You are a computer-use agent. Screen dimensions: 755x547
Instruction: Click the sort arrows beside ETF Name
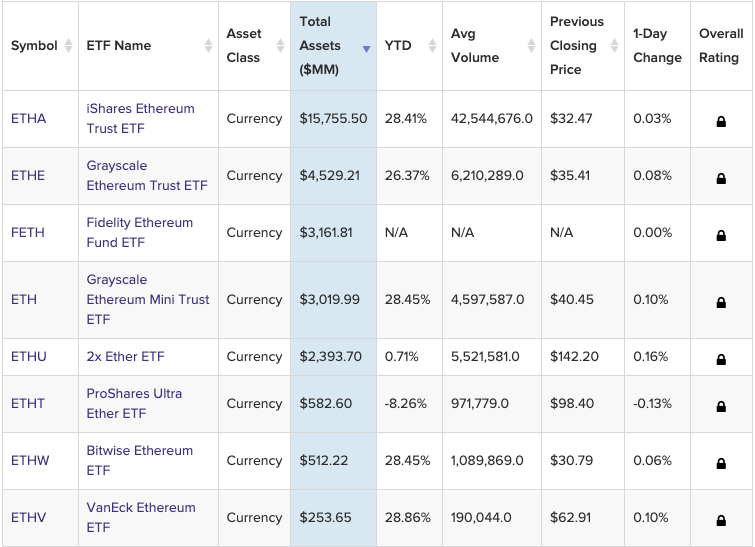208,46
